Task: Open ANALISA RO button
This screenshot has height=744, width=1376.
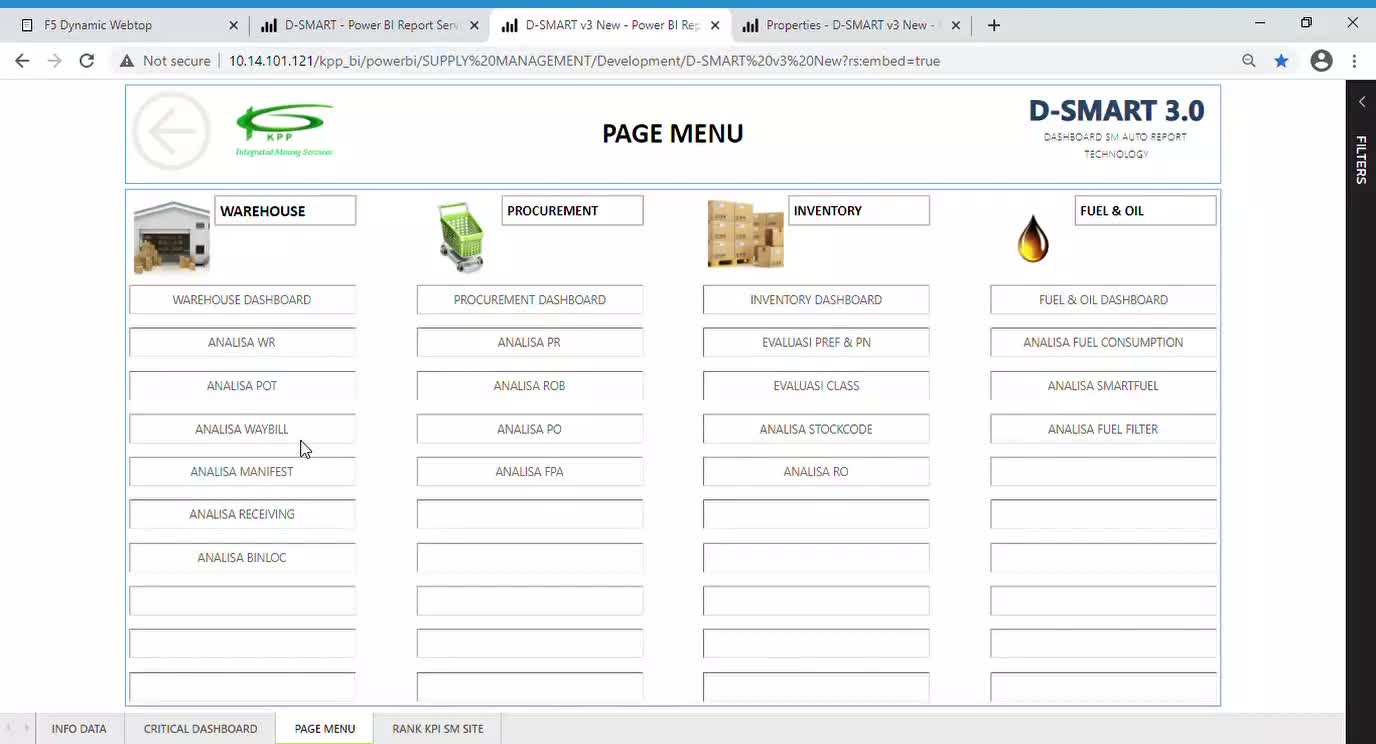Action: click(x=816, y=472)
